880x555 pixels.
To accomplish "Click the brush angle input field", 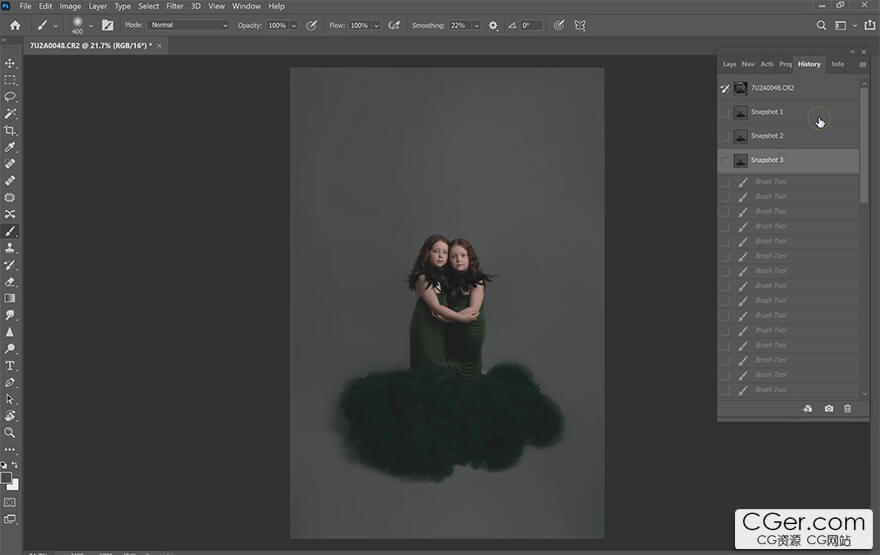I will click(531, 25).
